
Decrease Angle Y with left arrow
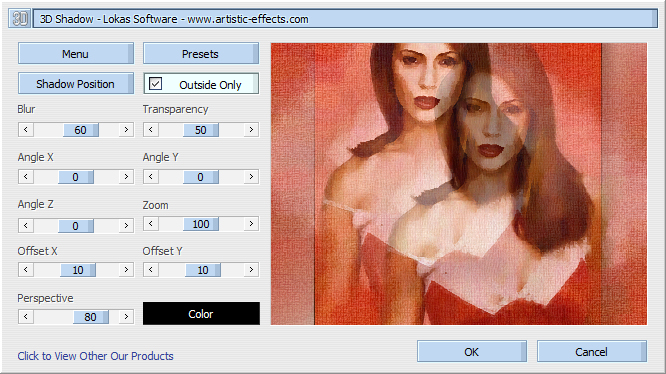coord(151,177)
